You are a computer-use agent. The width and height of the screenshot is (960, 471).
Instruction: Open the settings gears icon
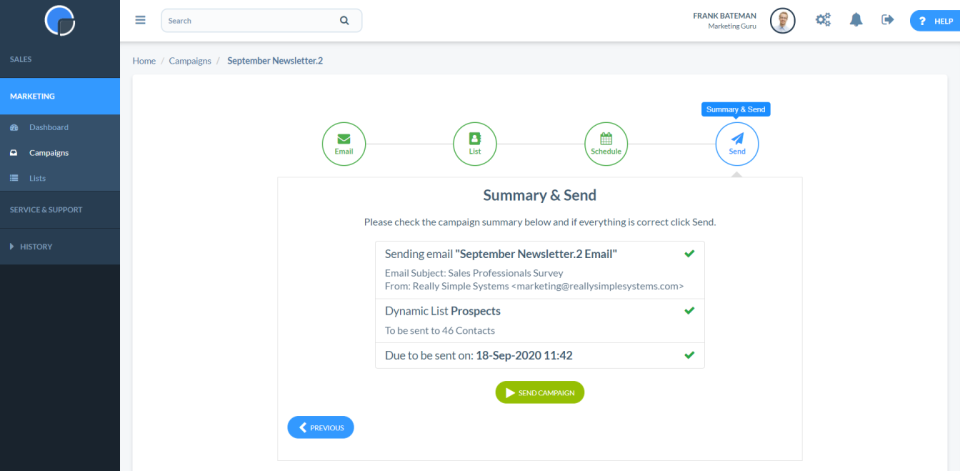tap(823, 20)
